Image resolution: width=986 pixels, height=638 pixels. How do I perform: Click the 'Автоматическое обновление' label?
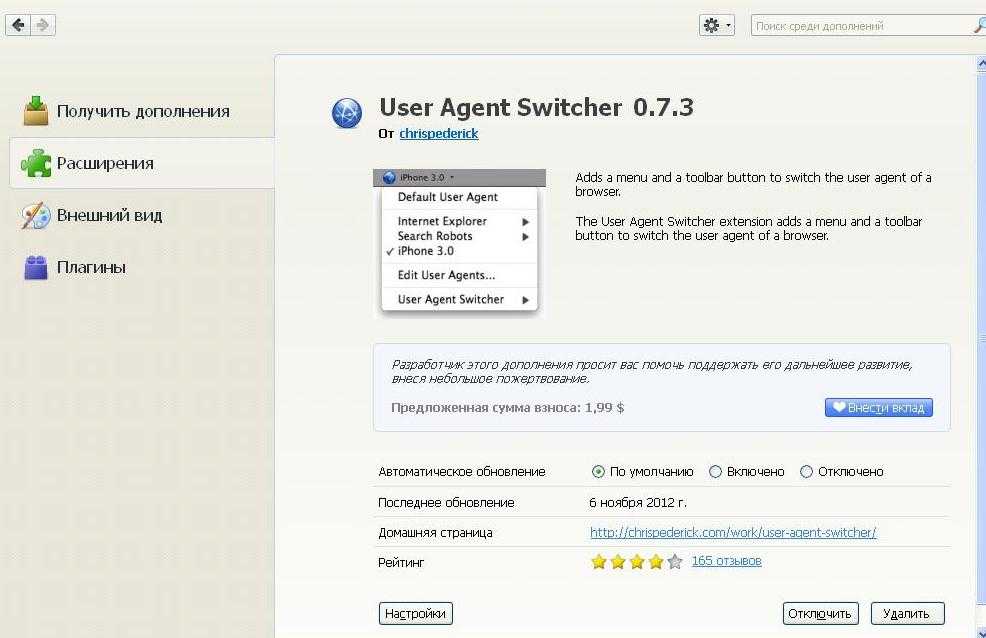[x=462, y=471]
